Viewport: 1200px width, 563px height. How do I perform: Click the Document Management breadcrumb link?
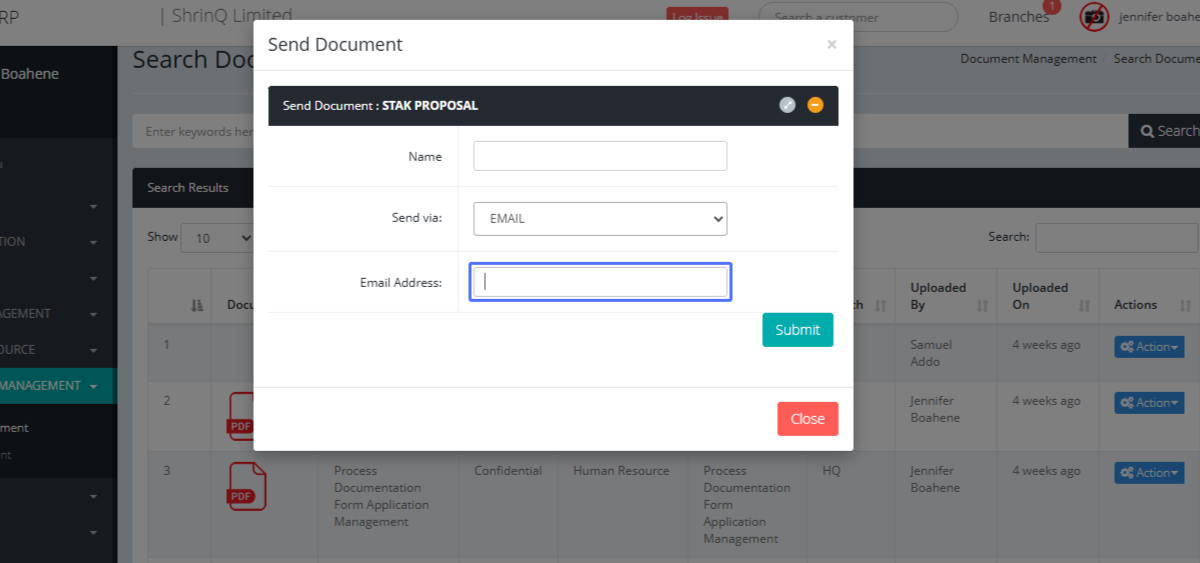pyautogui.click(x=1028, y=59)
